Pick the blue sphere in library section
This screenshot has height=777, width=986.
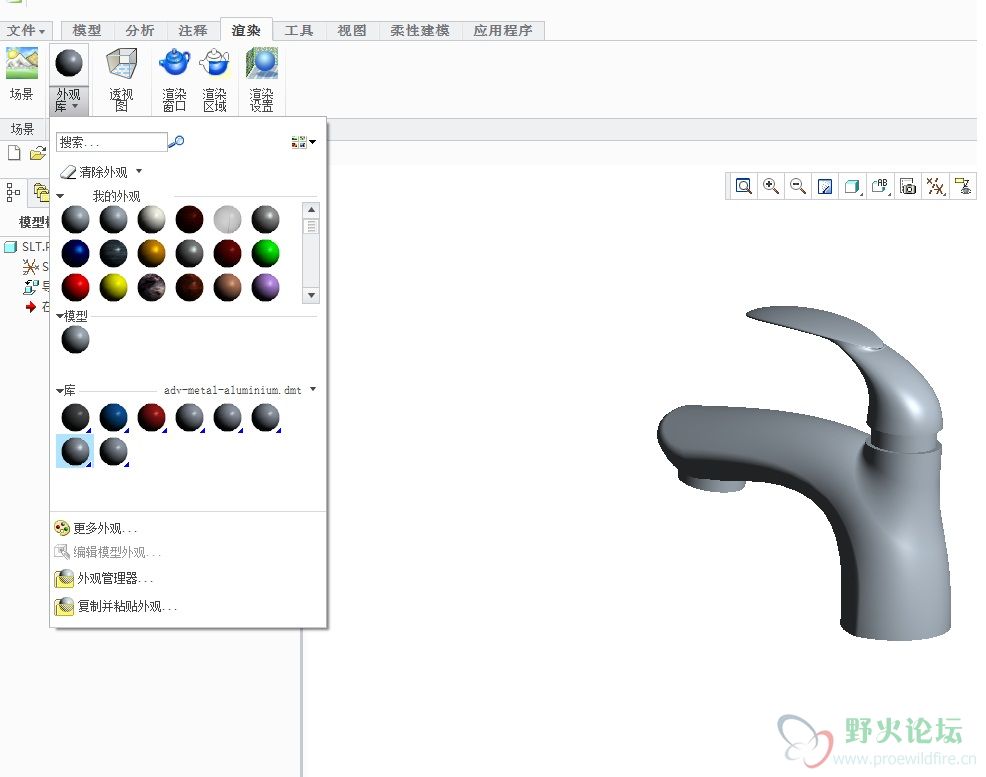[113, 417]
